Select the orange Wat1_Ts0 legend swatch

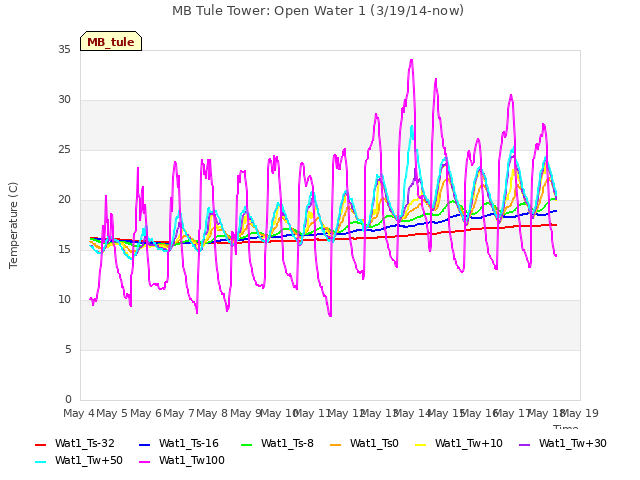coord(336,444)
